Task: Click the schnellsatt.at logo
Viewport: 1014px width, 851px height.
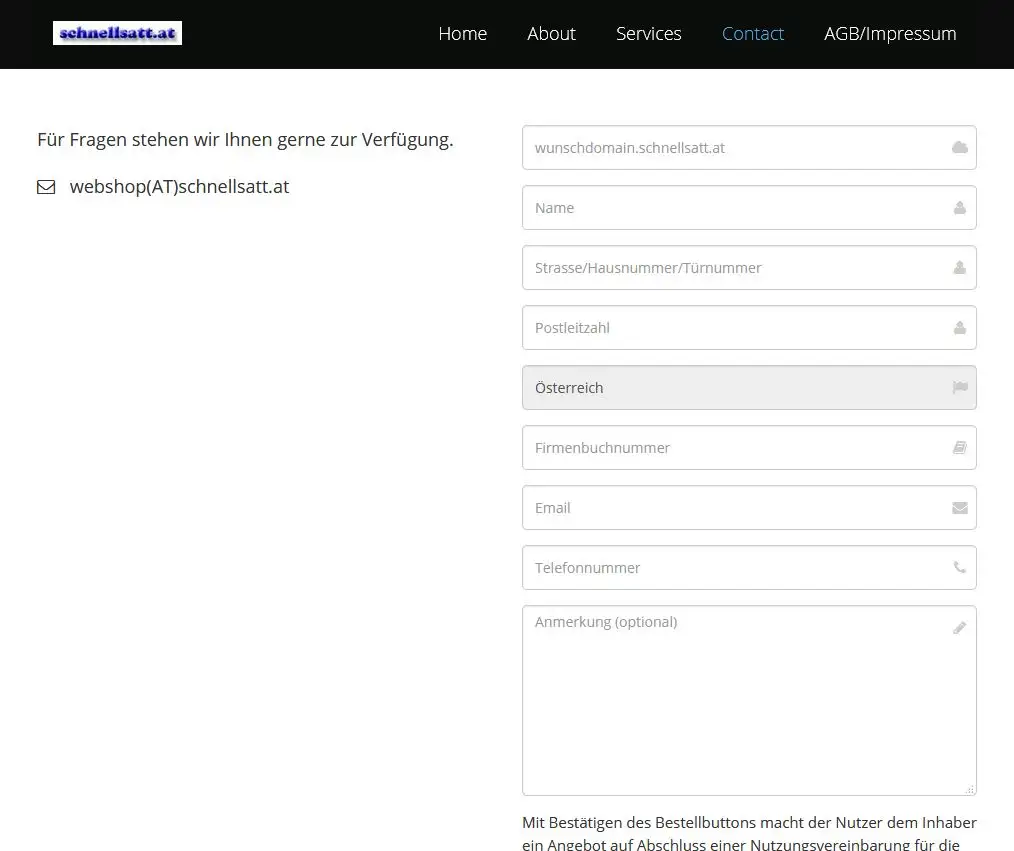Action: 117,33
